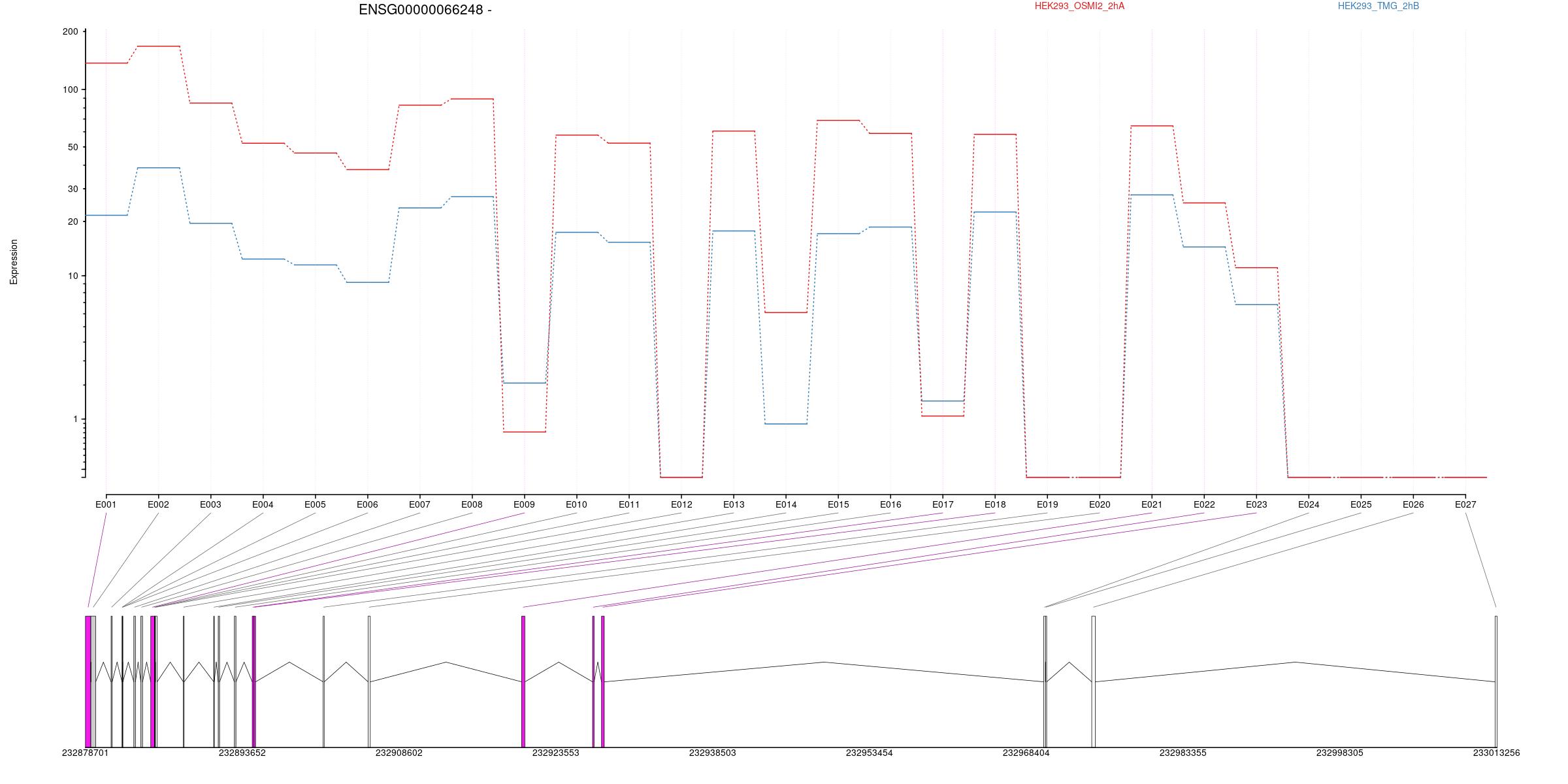Click the first magenta exon box at gene start

pos(88,681)
